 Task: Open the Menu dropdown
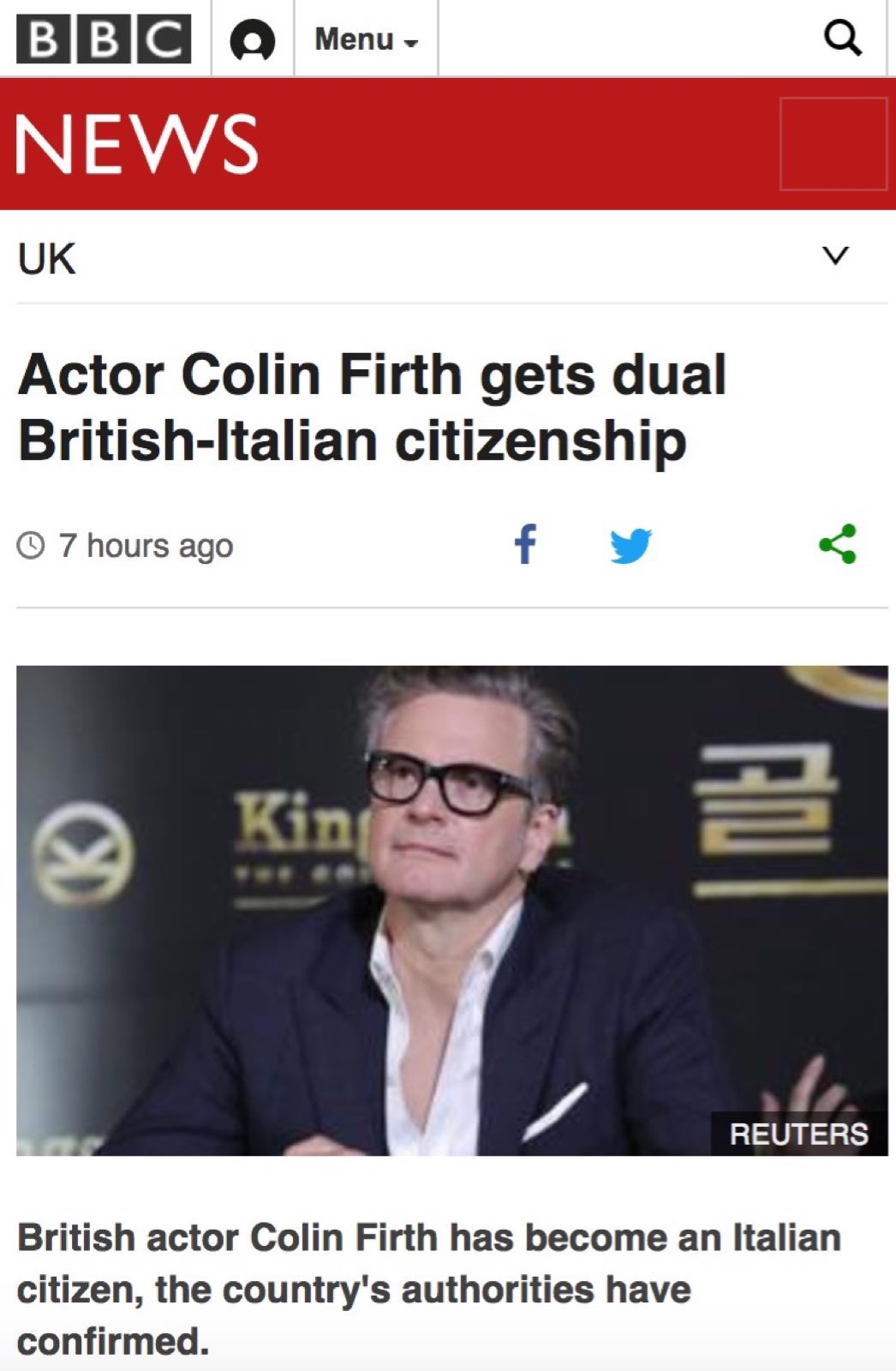[367, 39]
